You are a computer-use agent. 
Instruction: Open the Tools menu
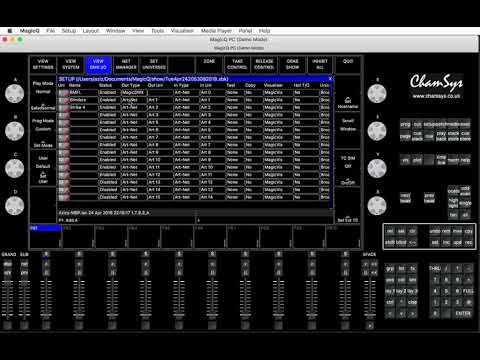(x=157, y=31)
